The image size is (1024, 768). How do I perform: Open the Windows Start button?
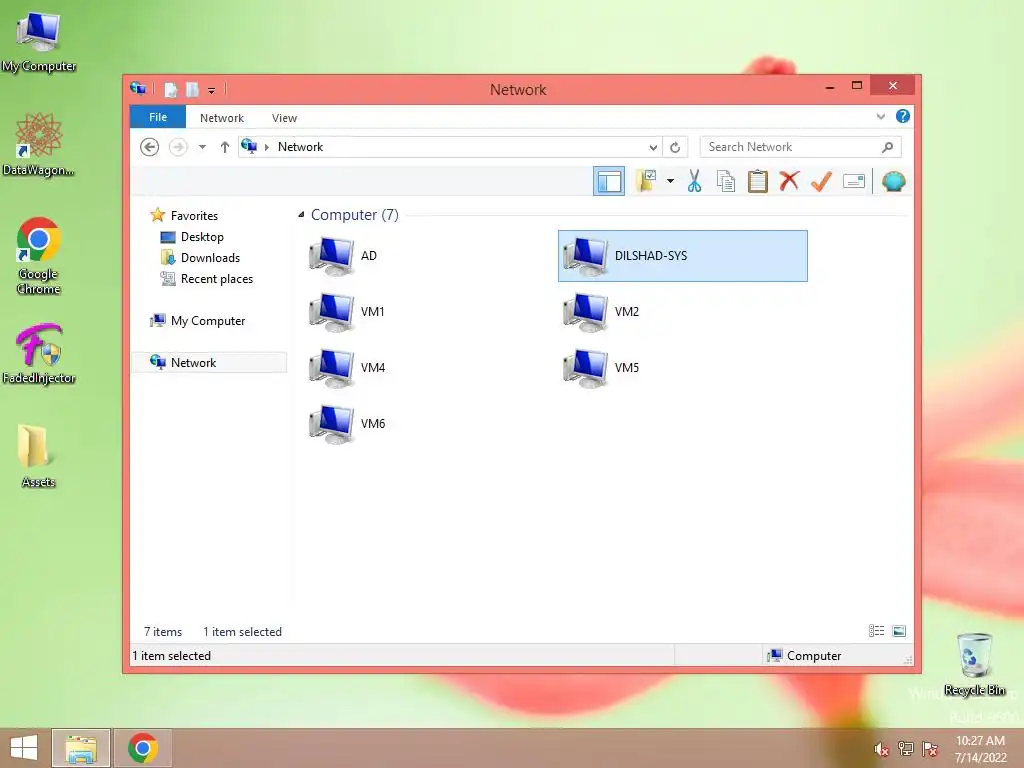pos(24,748)
